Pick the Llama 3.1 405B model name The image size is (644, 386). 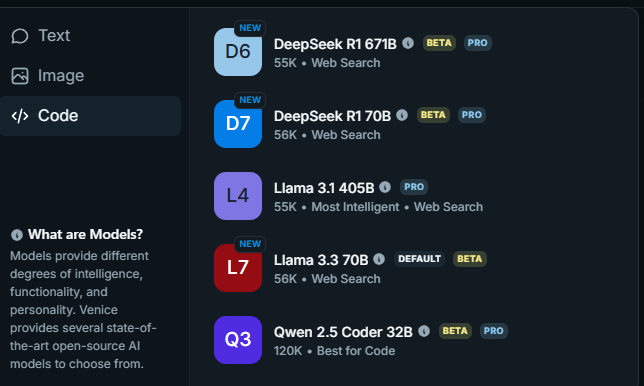pyautogui.click(x=324, y=188)
